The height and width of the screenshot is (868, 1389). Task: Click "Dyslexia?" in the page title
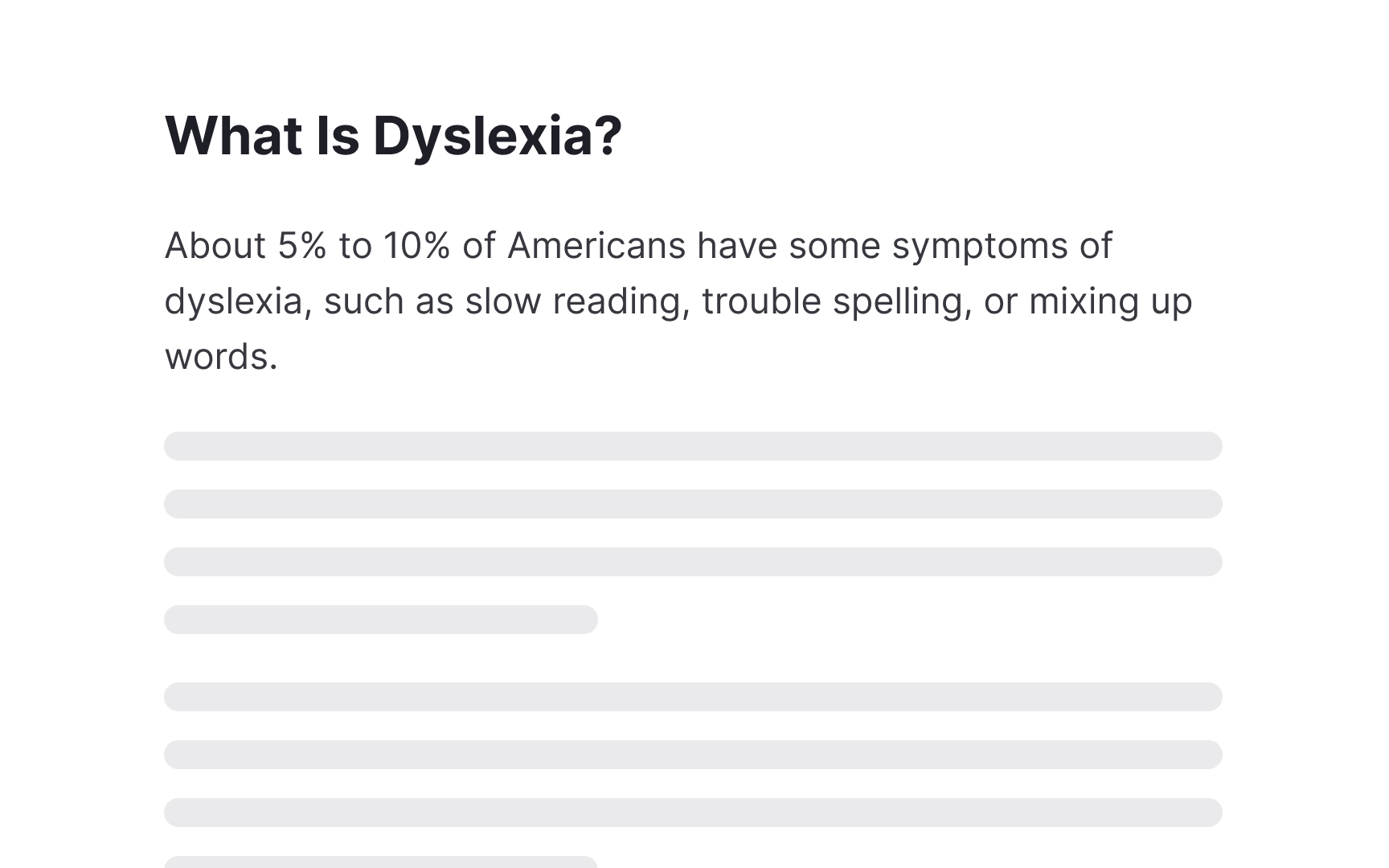pos(498,137)
